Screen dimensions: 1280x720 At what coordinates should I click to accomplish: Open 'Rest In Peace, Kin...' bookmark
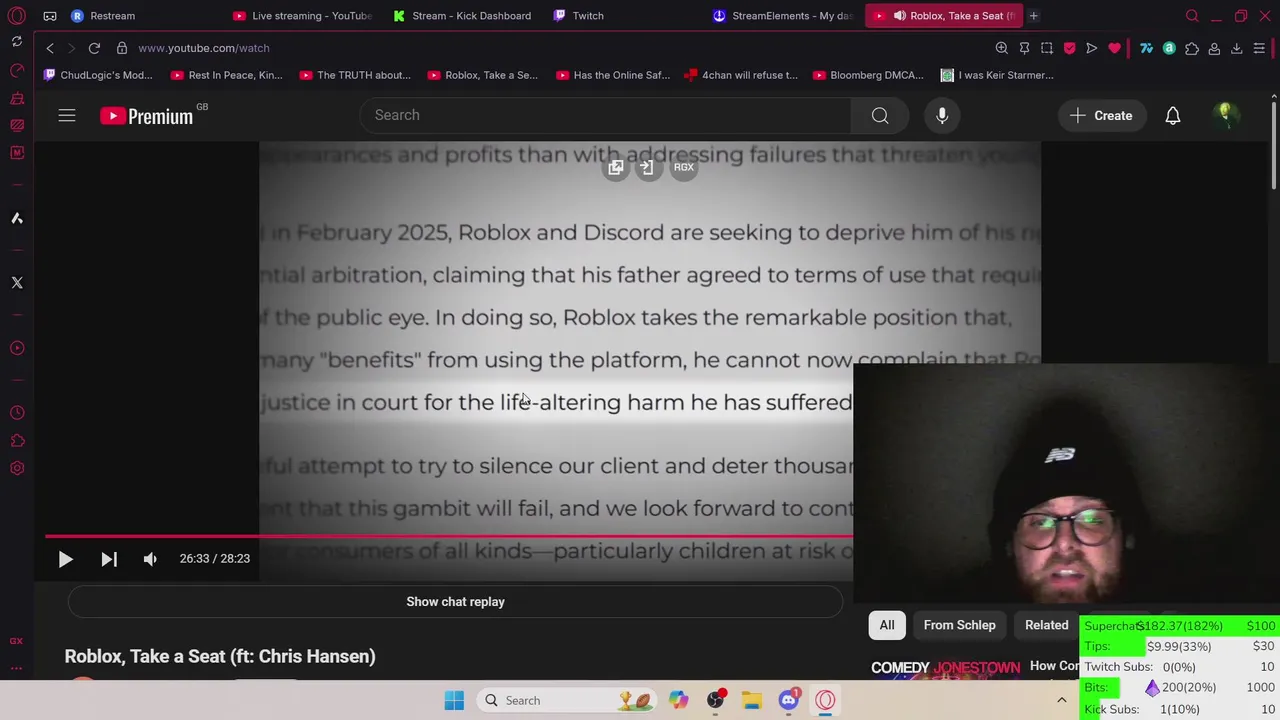(x=227, y=75)
